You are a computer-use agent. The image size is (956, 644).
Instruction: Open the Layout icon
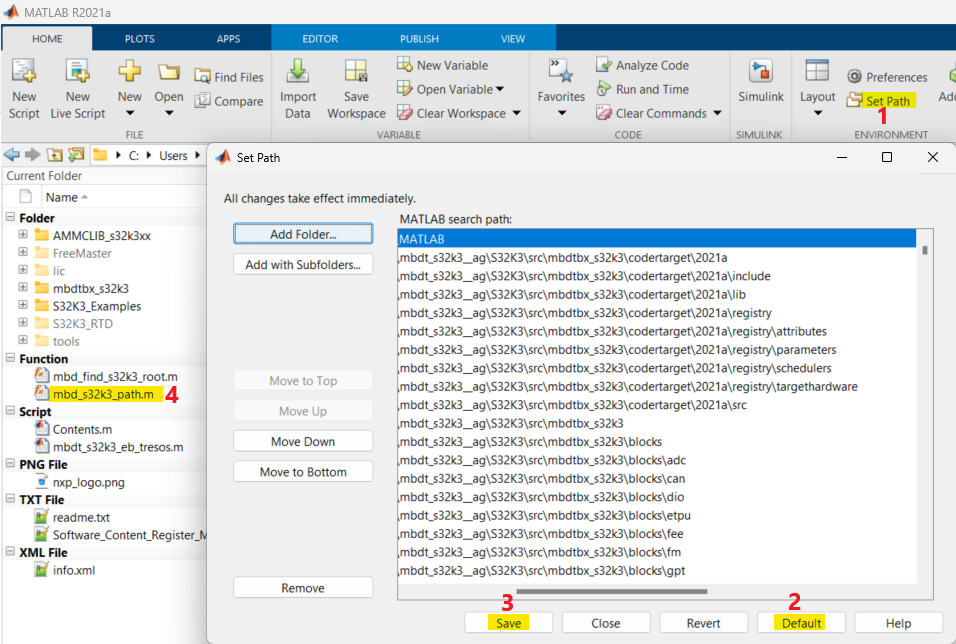[817, 71]
